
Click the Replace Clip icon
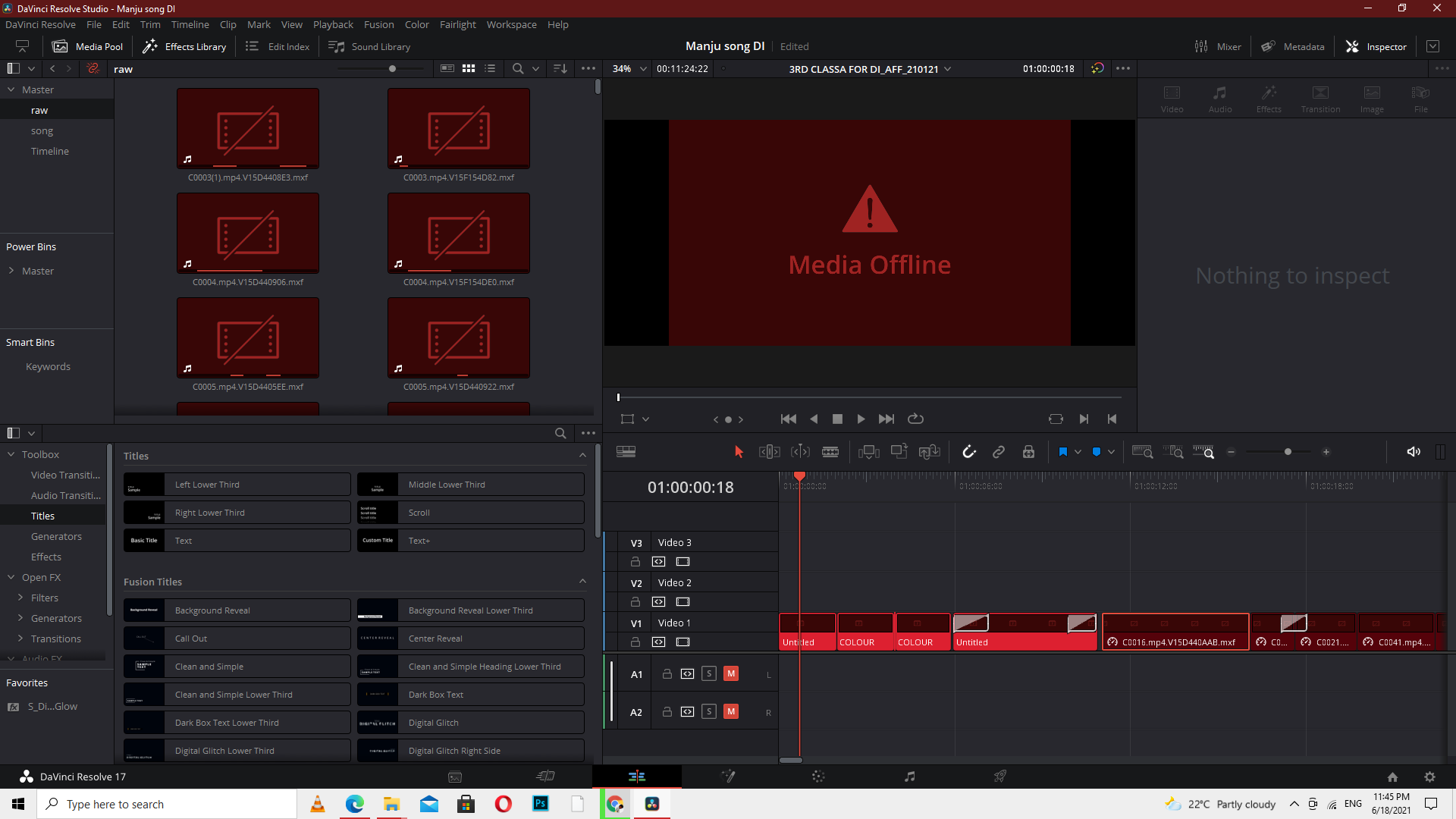tap(930, 452)
